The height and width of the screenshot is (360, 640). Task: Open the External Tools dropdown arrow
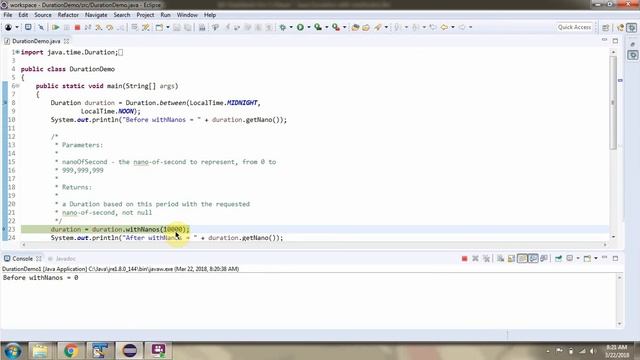point(344,27)
